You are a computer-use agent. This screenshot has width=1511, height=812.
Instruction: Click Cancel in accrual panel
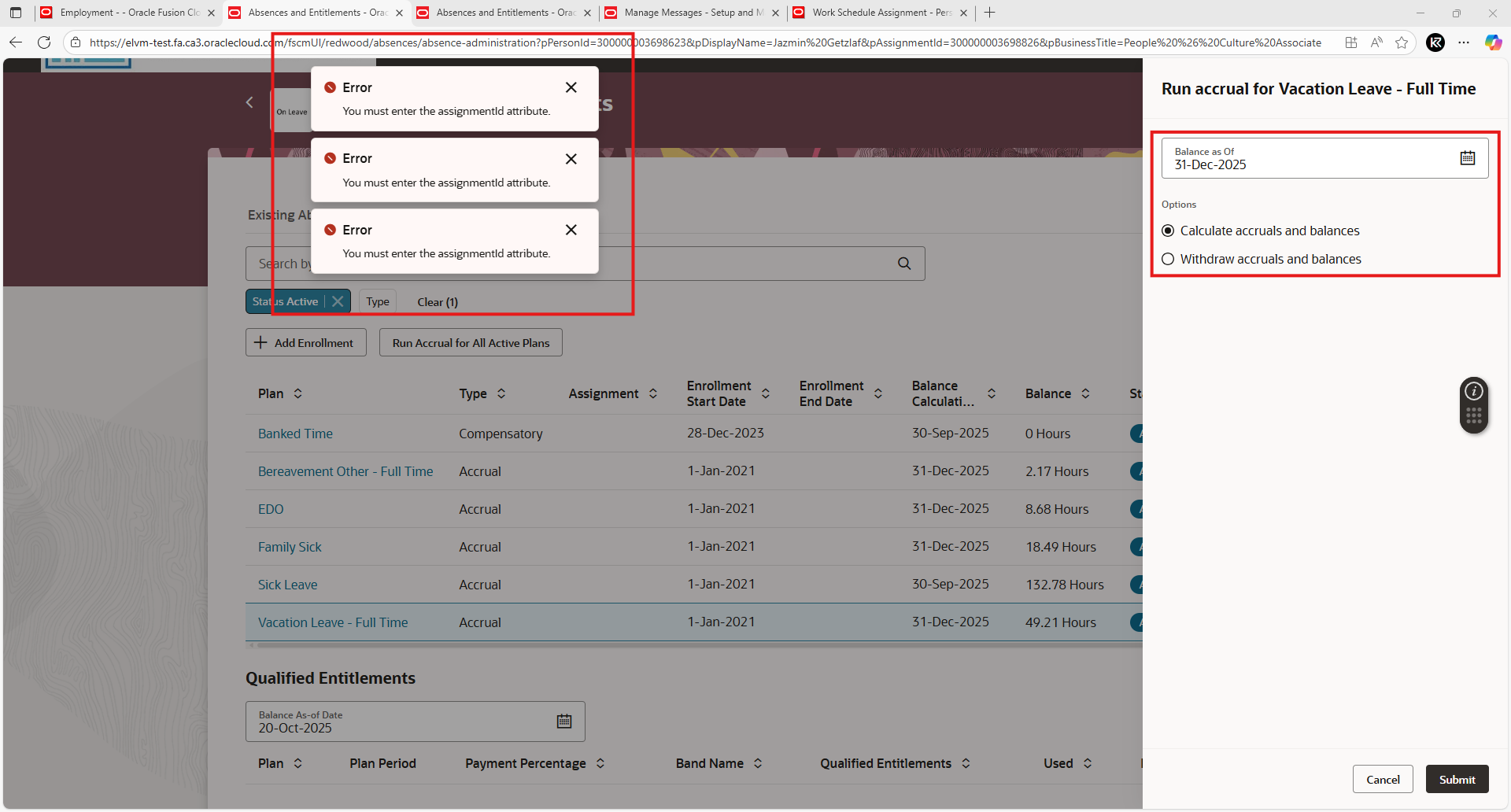[1383, 779]
